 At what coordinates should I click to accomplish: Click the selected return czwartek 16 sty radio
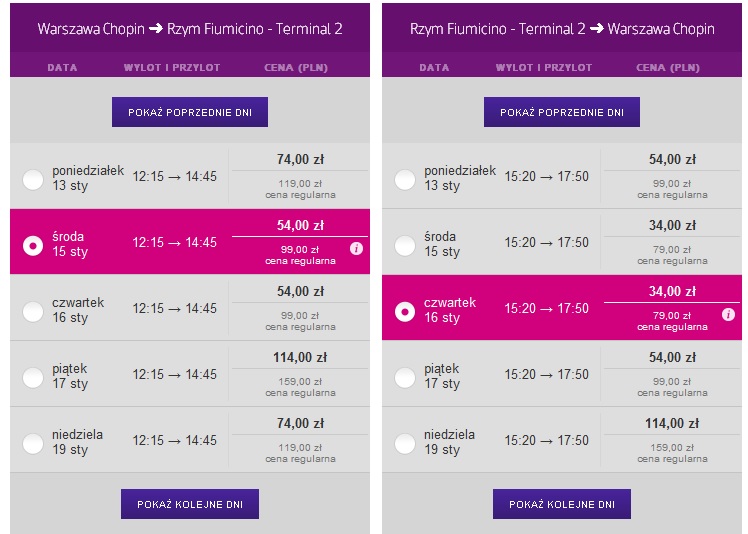coord(405,312)
